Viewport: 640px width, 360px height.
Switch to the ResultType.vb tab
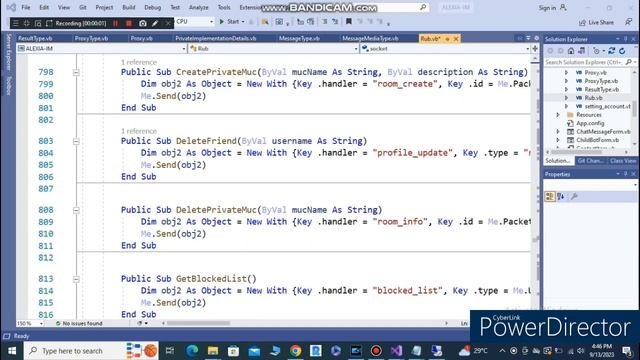click(x=35, y=38)
